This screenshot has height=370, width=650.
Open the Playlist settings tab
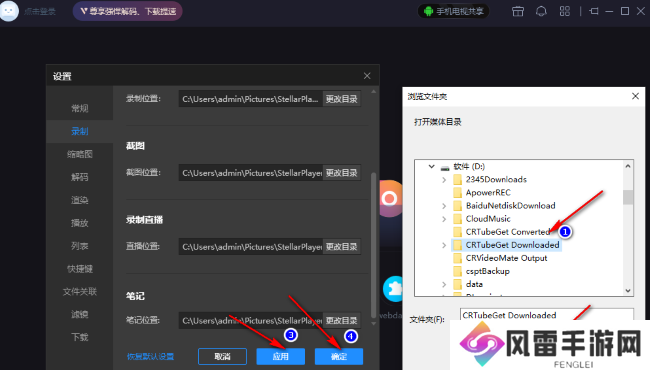tap(80, 246)
